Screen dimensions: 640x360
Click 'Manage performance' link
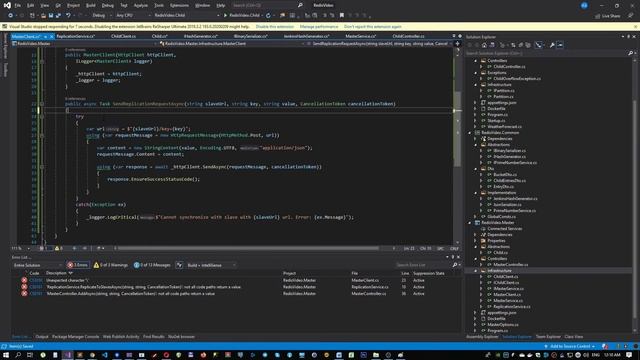(319, 27)
